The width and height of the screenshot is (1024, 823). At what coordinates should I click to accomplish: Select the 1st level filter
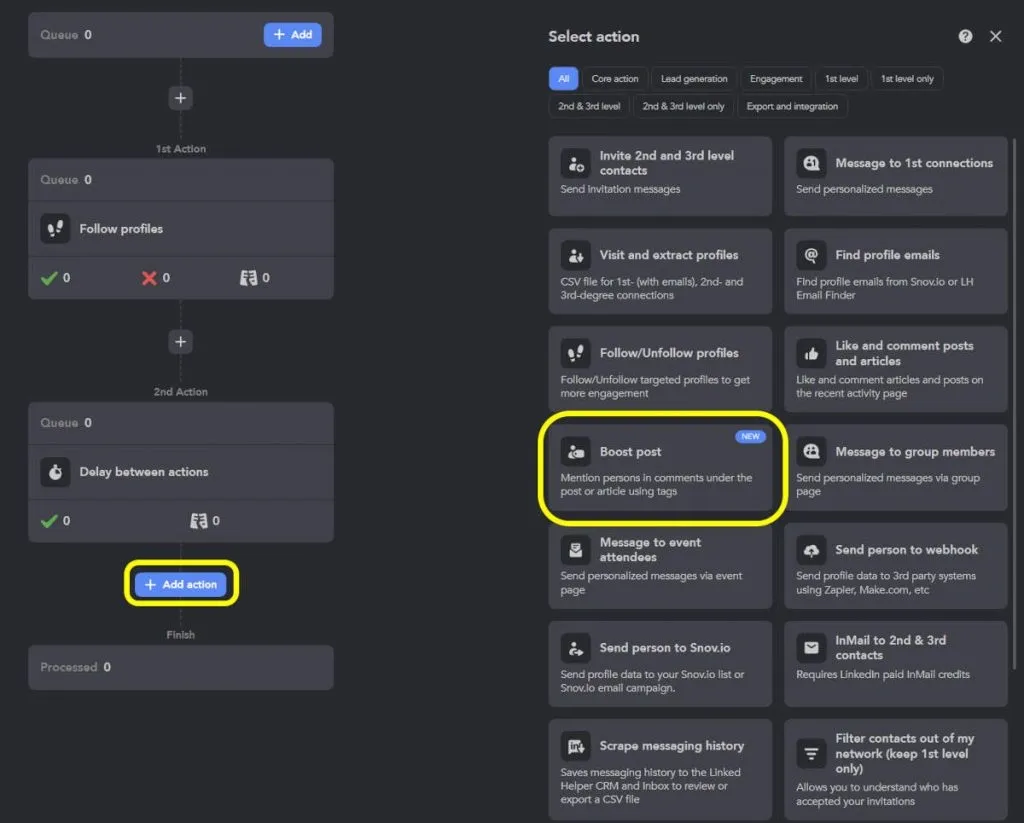tap(841, 78)
